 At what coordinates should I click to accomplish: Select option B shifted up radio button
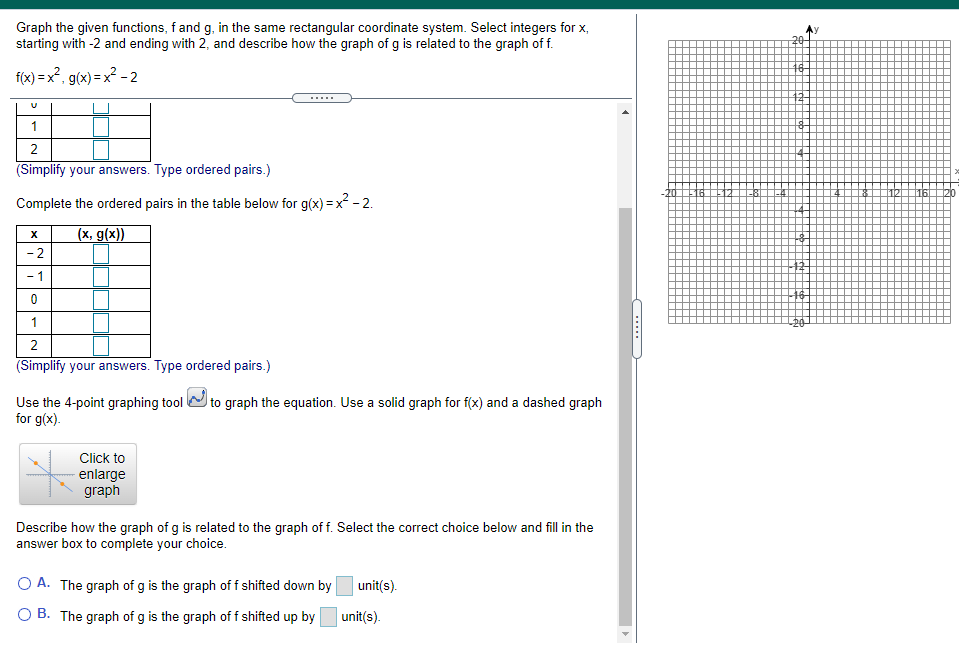click(x=24, y=615)
